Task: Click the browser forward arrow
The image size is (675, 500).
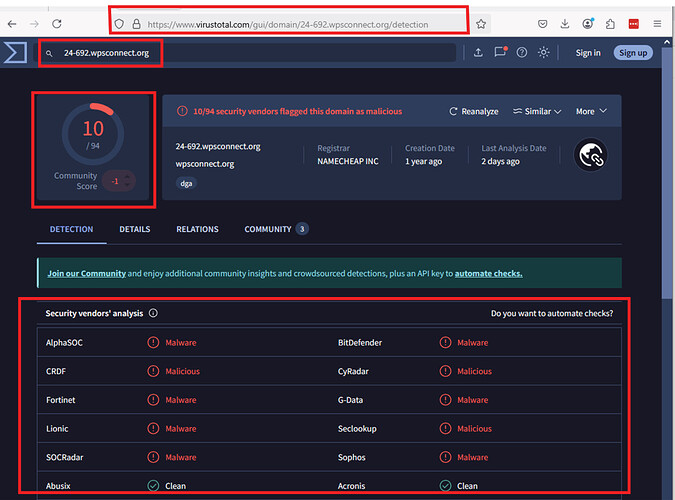Action: tap(34, 24)
